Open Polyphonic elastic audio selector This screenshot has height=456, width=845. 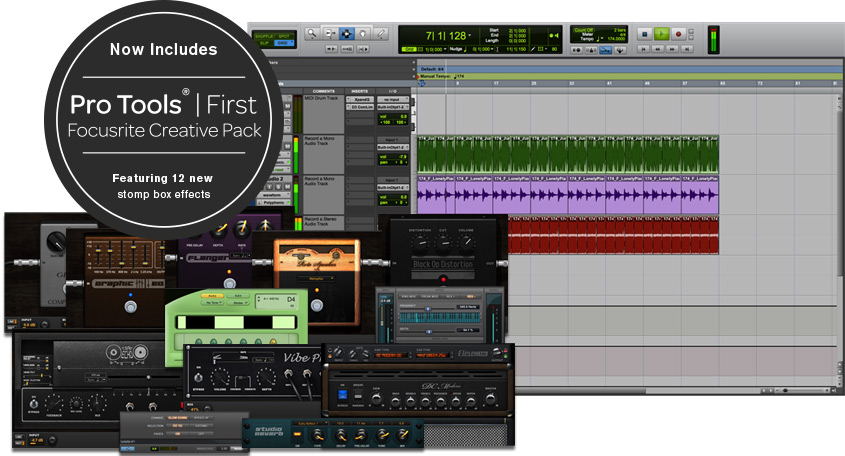coord(276,203)
